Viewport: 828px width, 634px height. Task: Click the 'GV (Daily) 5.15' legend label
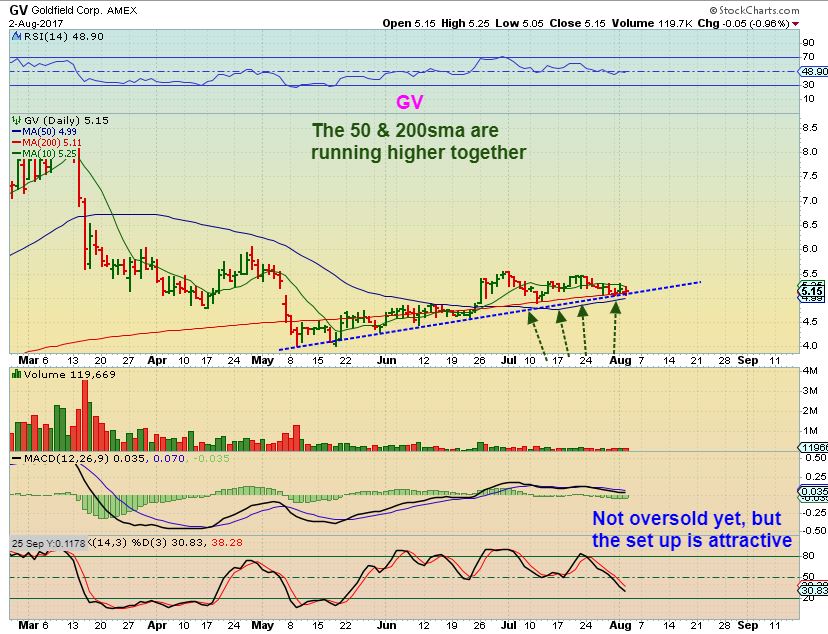click(66, 120)
